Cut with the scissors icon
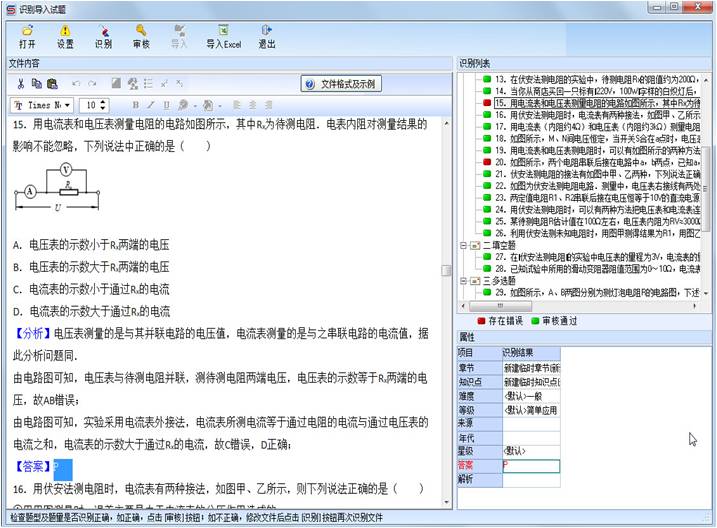The image size is (717, 528). click(x=21, y=84)
